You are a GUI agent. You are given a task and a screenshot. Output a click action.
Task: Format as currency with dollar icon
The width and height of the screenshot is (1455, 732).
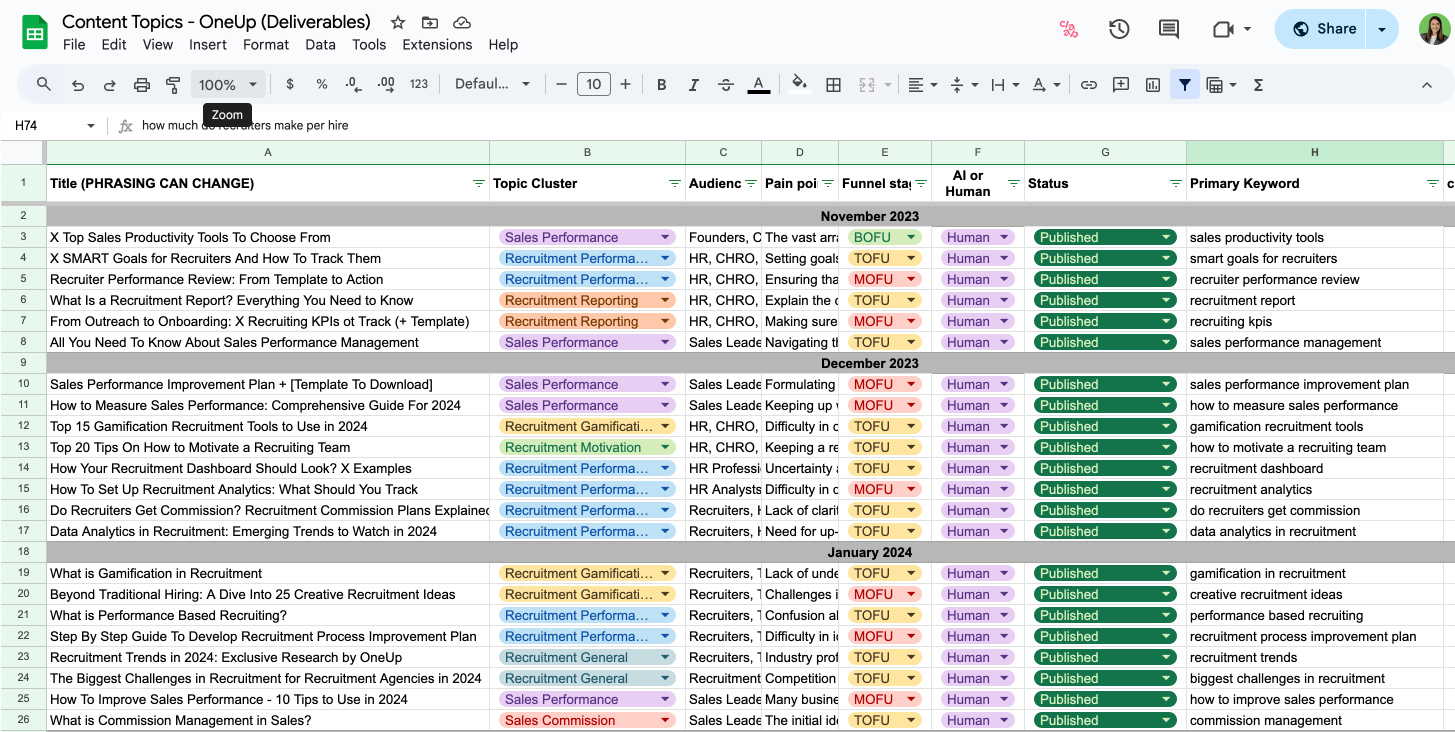290,85
